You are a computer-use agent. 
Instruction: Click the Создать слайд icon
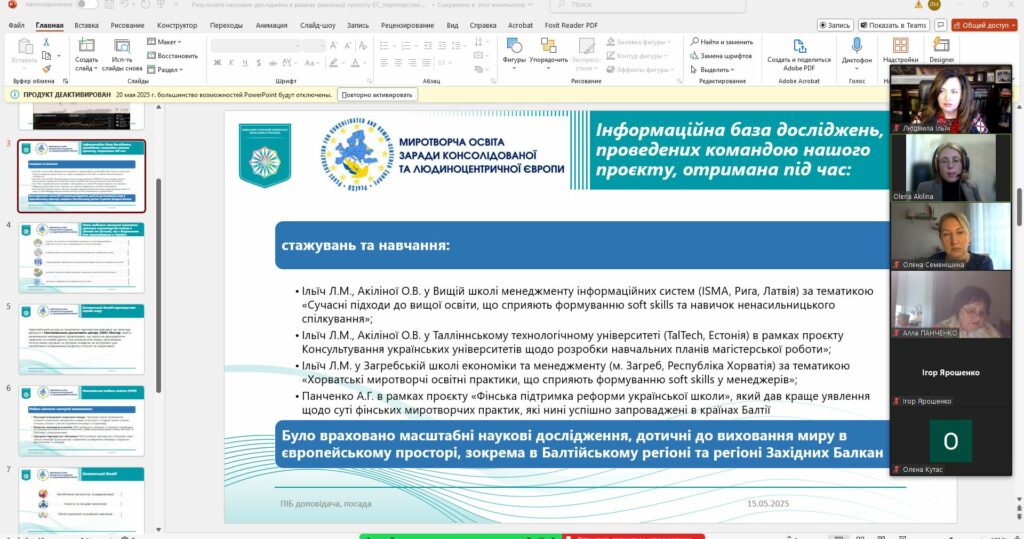86,46
